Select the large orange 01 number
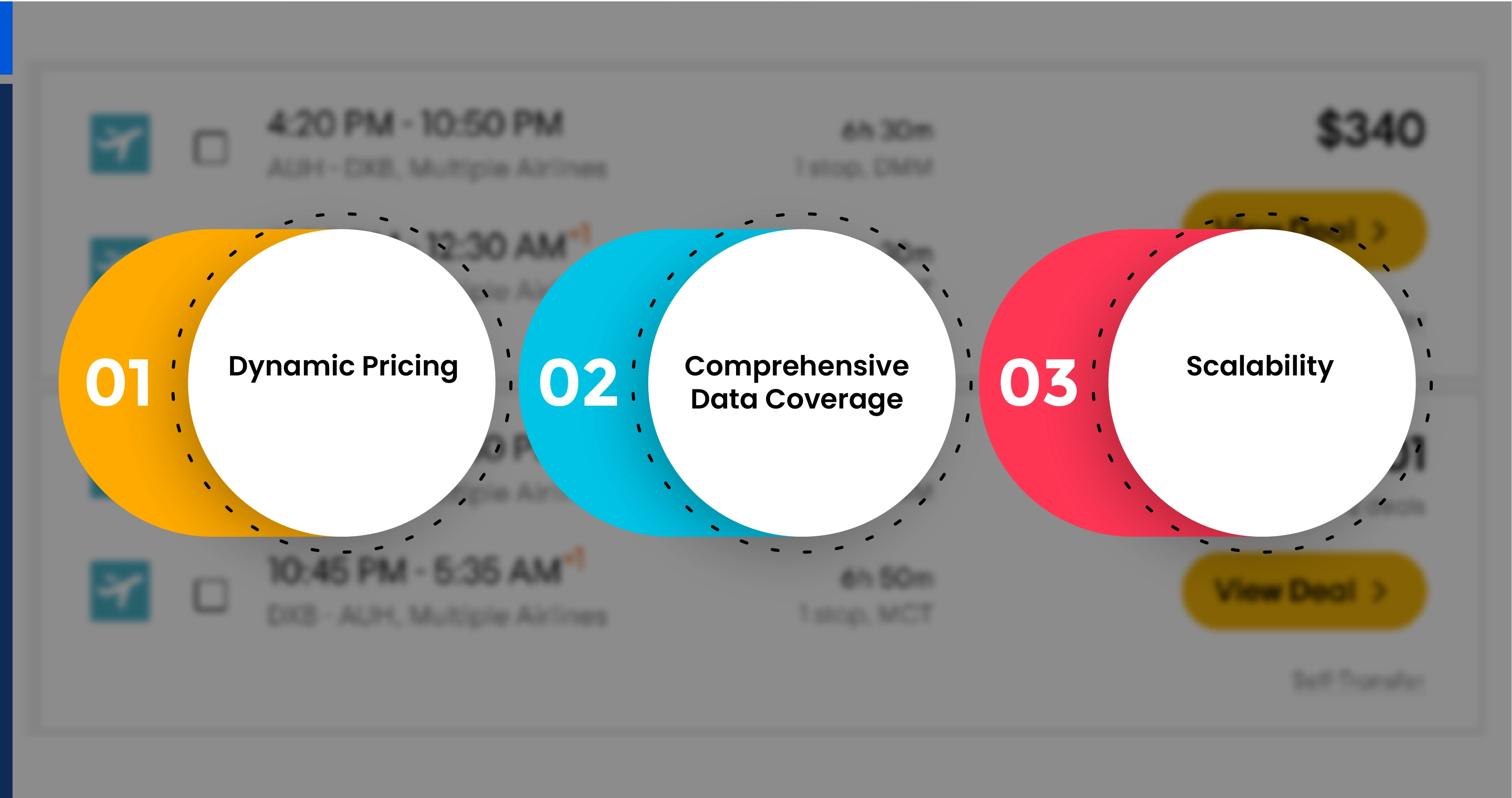 119,383
